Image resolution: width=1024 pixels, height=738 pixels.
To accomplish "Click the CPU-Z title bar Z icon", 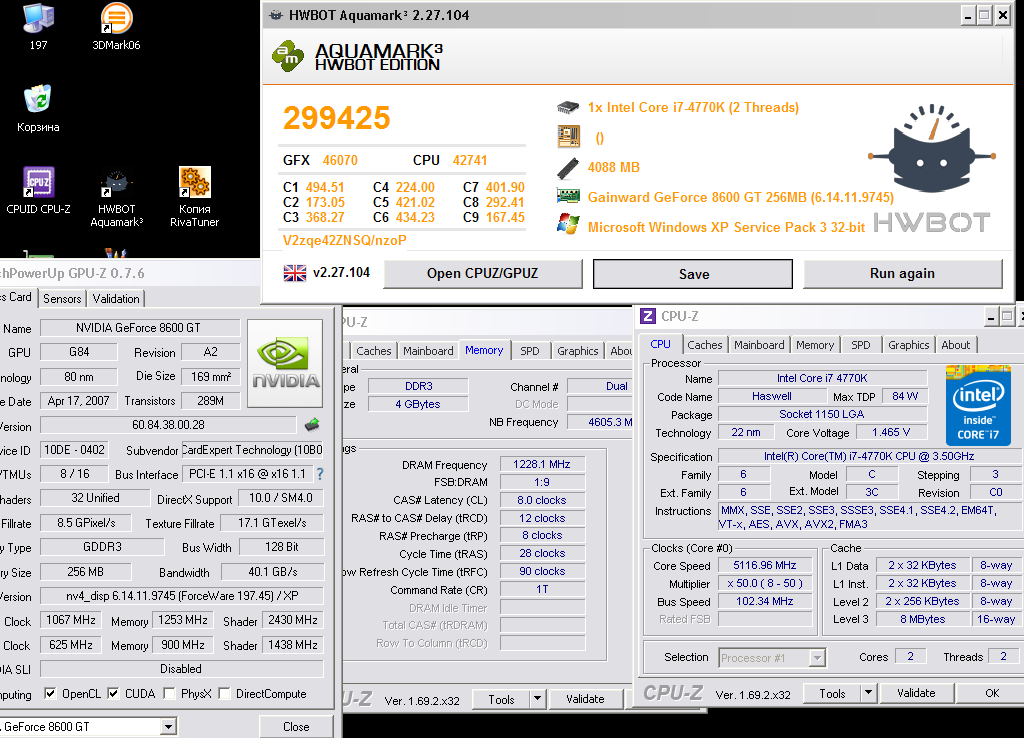I will coord(648,316).
